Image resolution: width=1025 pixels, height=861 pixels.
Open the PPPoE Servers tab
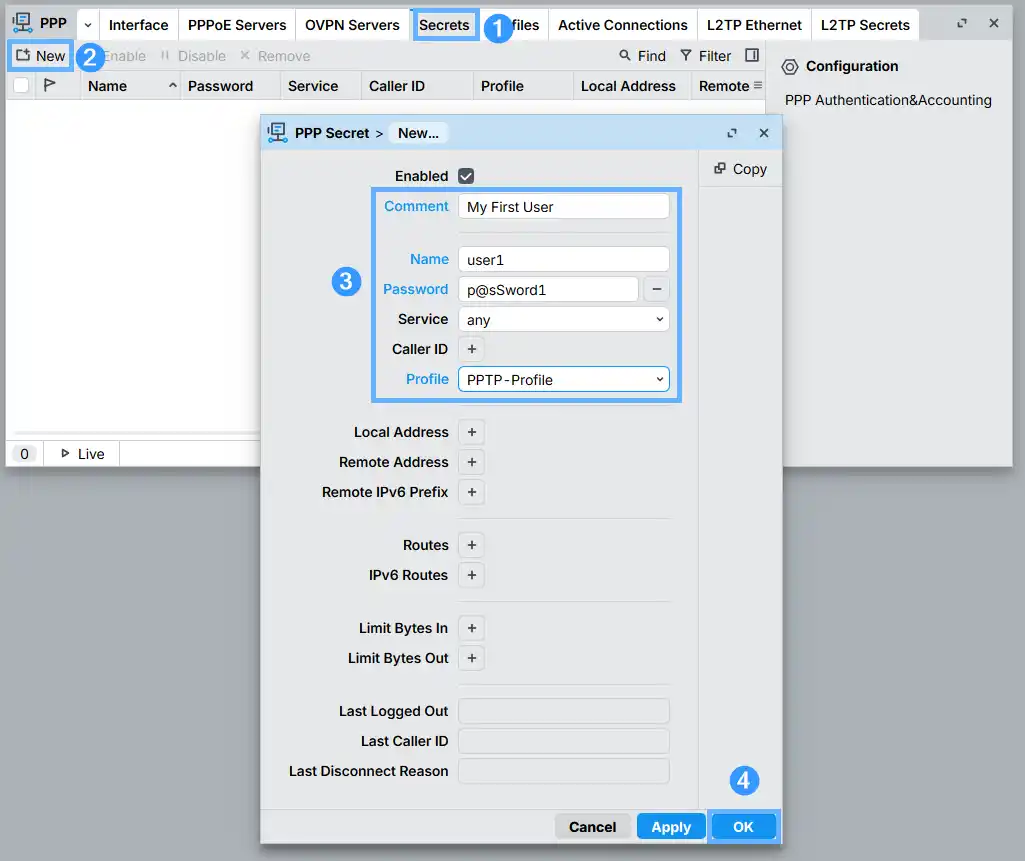tap(237, 25)
